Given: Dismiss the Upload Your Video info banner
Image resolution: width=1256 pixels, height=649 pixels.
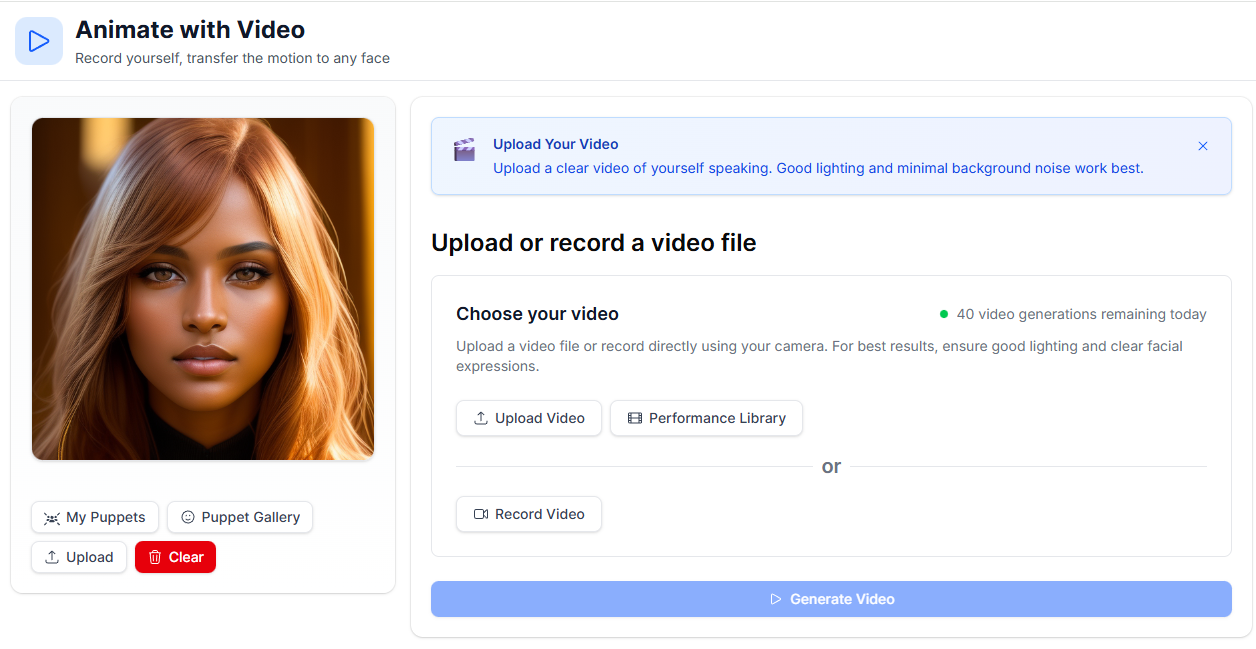Looking at the screenshot, I should tap(1203, 145).
